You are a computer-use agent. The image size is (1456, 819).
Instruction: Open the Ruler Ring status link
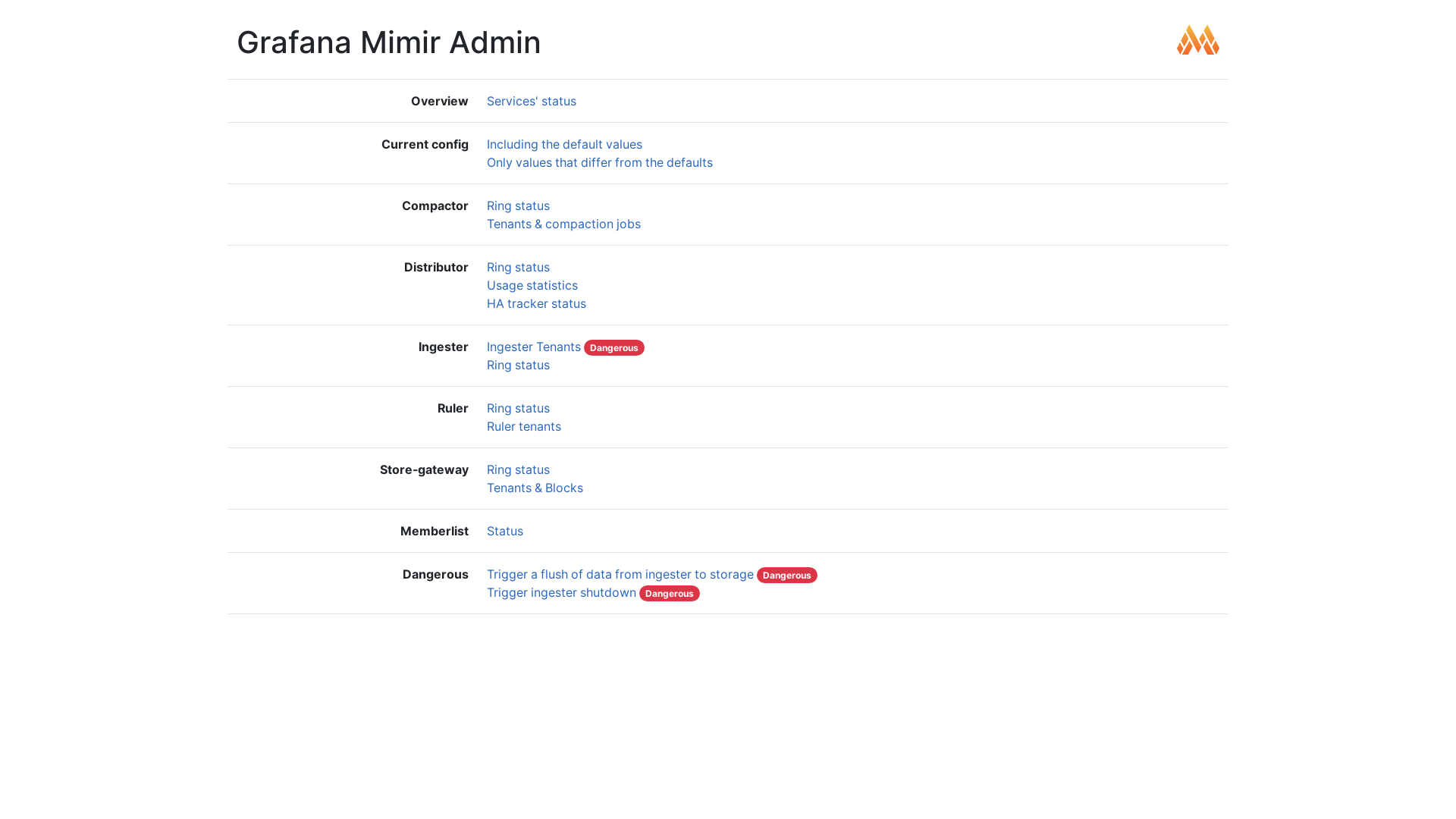tap(518, 408)
